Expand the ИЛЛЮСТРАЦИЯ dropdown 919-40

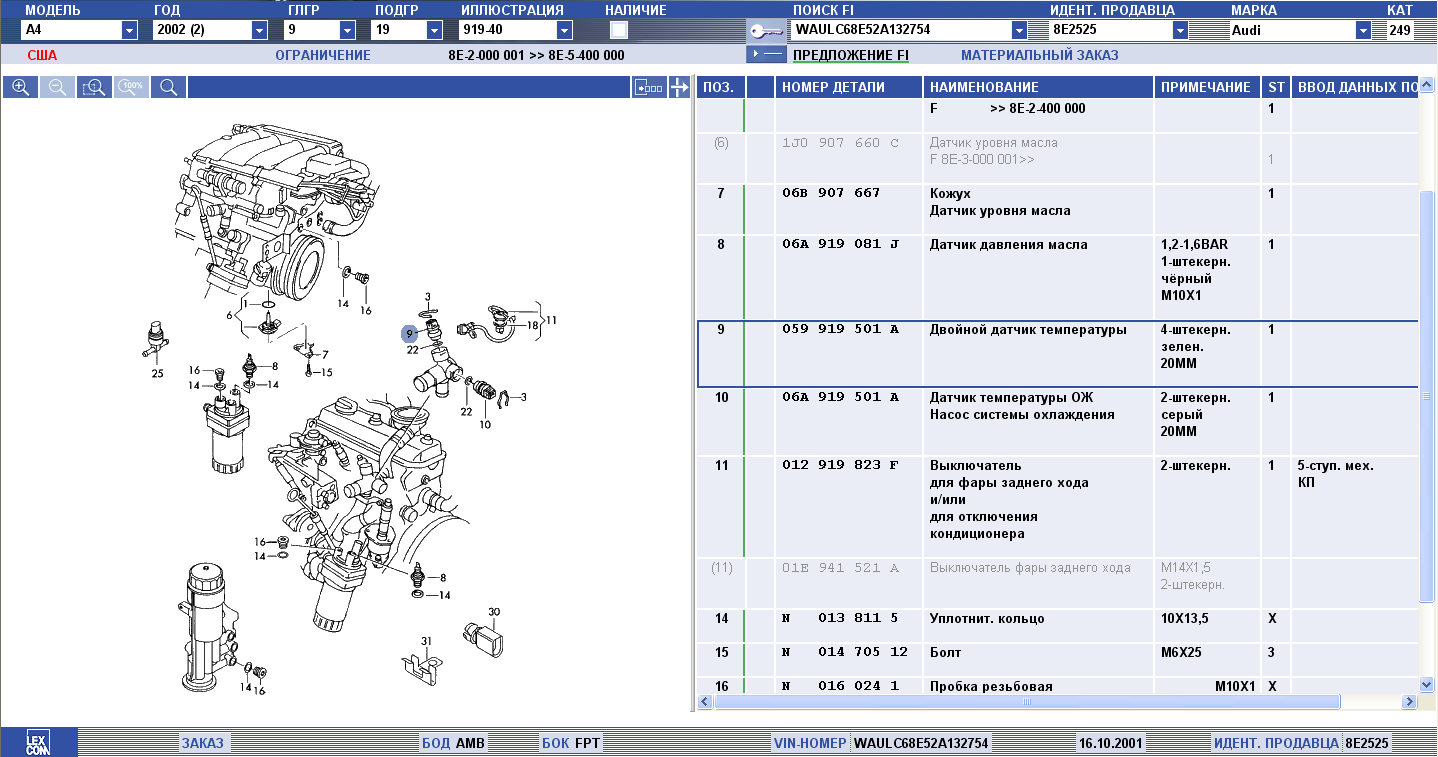click(564, 30)
